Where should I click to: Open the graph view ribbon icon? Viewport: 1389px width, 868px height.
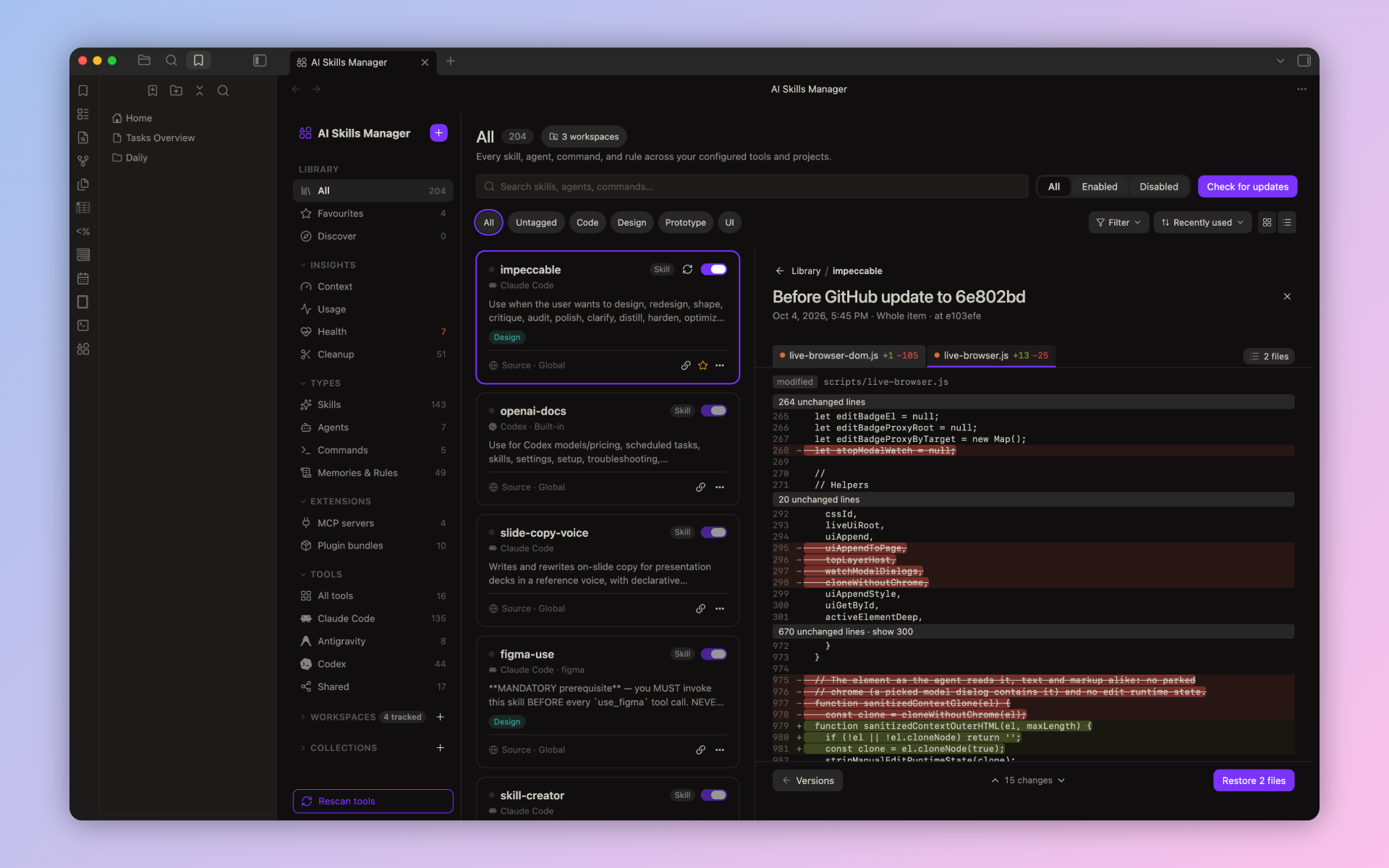[83, 161]
